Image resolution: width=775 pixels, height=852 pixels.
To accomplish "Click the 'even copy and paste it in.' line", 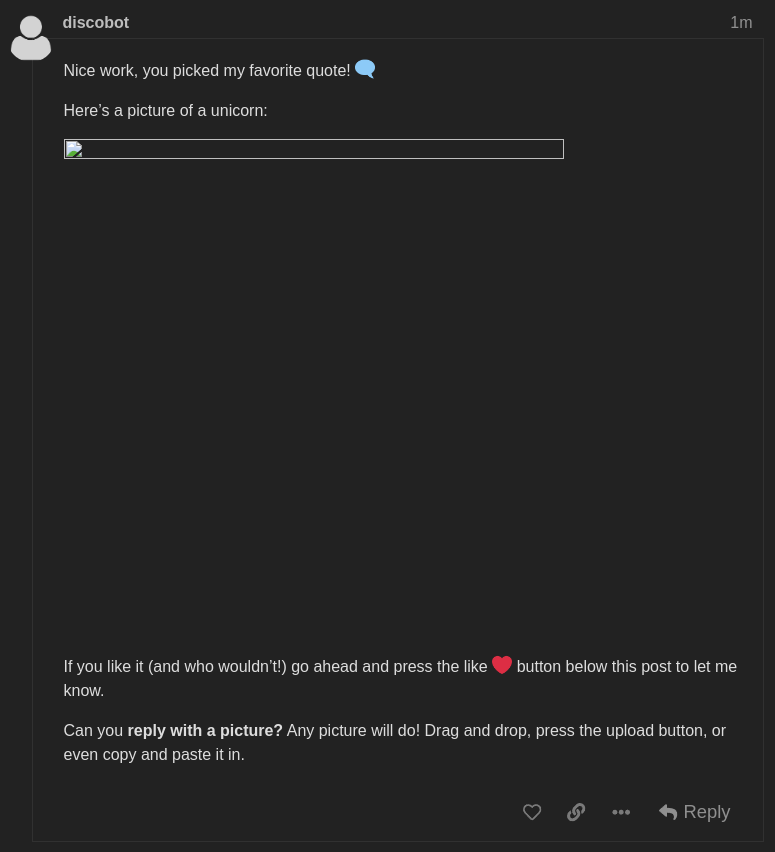I will tap(154, 754).
